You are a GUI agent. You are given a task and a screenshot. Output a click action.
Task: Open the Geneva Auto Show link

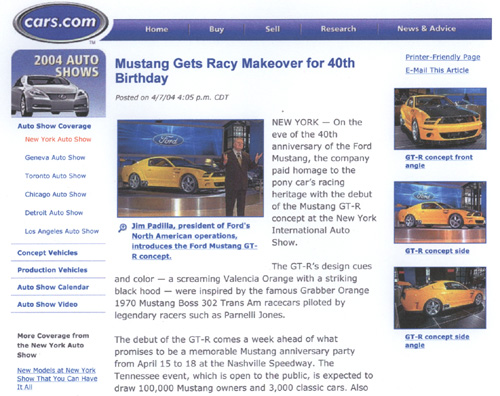pyautogui.click(x=55, y=158)
